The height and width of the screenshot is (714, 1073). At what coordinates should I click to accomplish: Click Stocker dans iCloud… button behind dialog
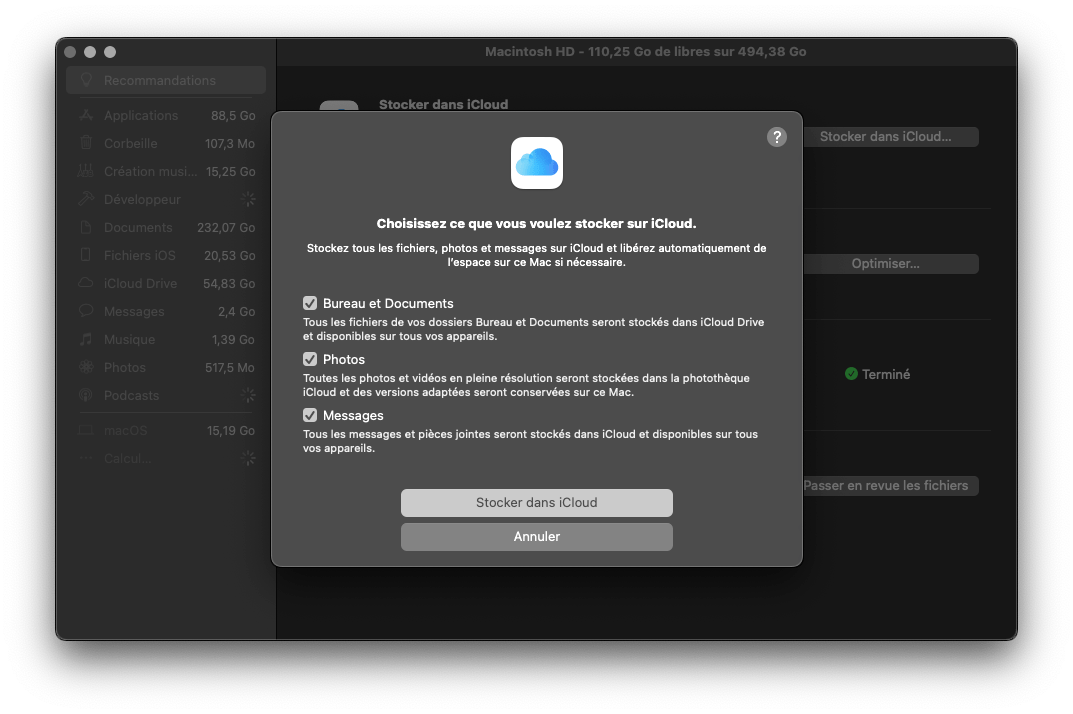[x=890, y=136]
